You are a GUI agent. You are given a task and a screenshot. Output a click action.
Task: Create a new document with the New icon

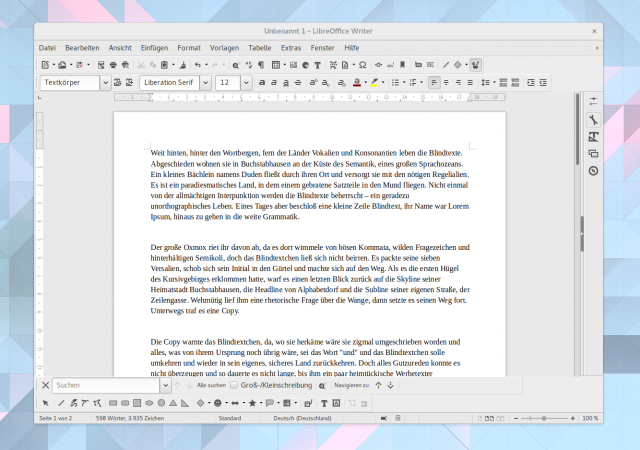click(x=45, y=65)
